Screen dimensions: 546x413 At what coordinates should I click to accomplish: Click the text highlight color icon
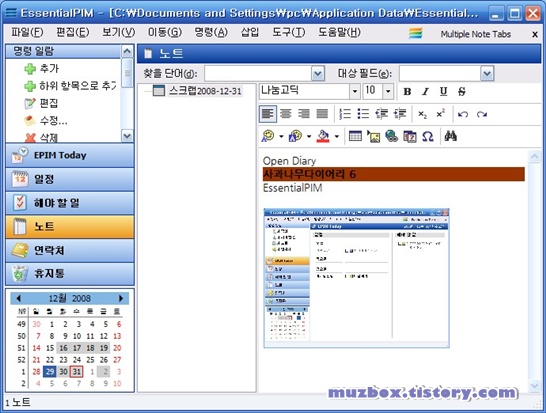pos(296,136)
